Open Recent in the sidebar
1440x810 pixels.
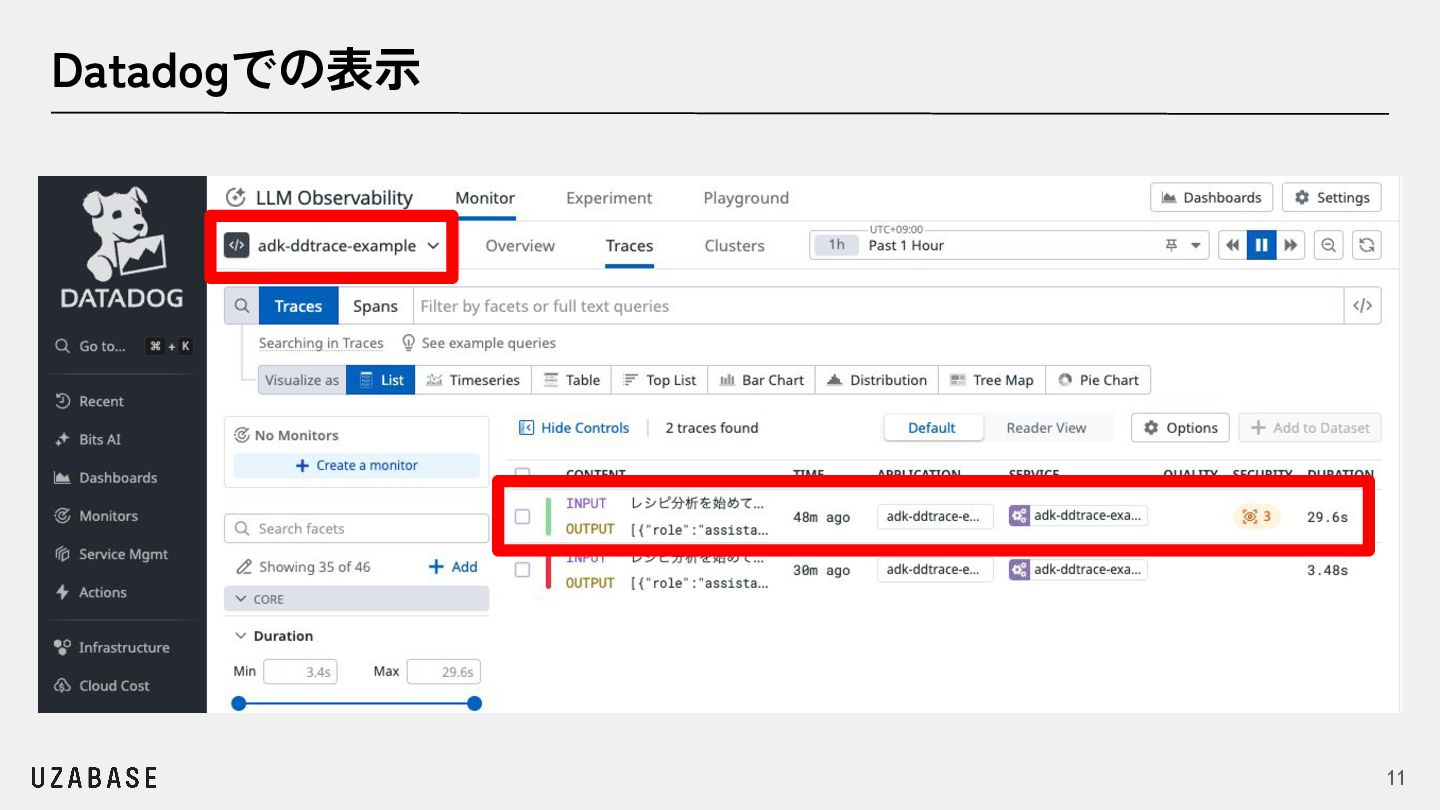click(x=90, y=401)
